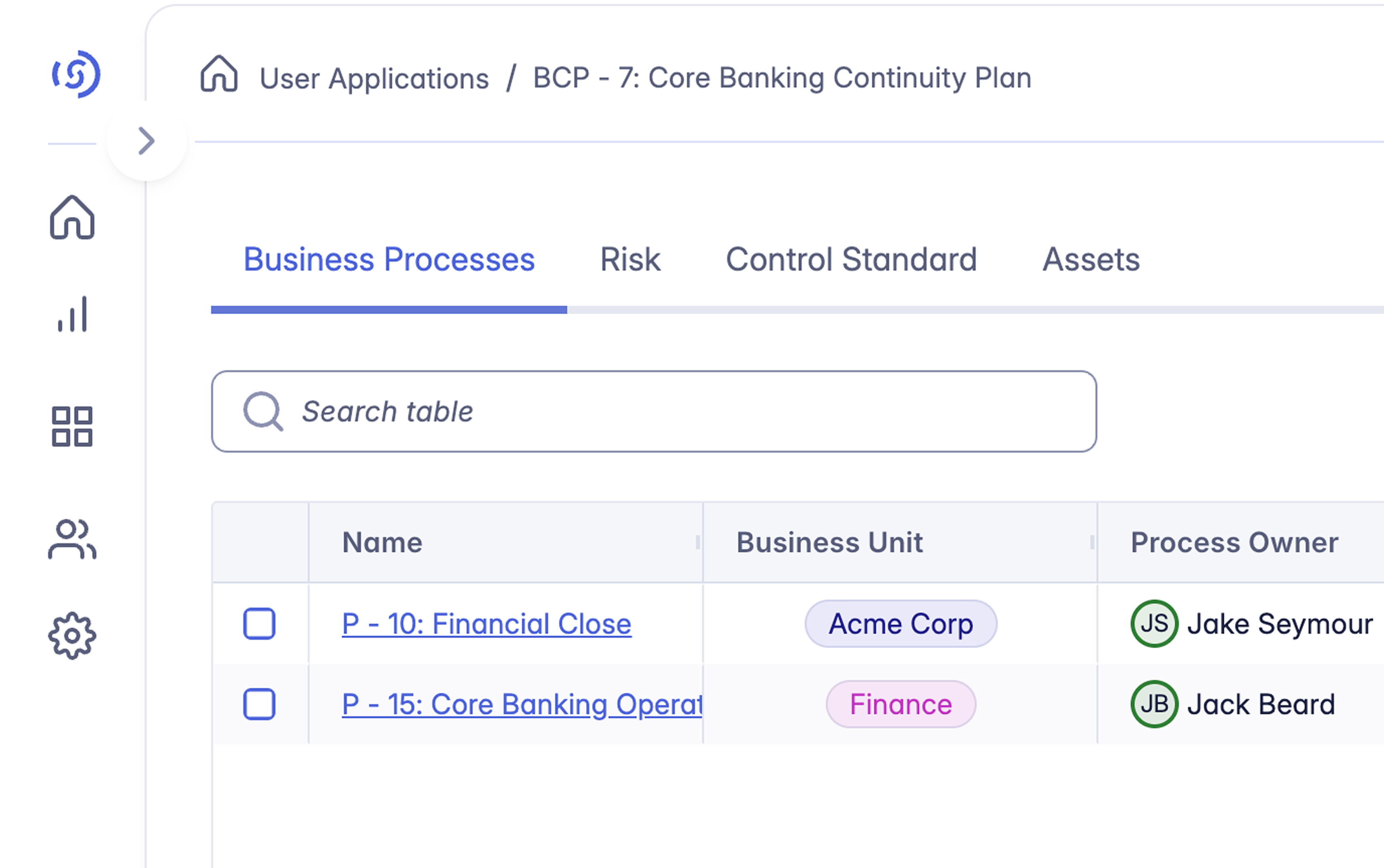Open the P - 15: Core Banking link

pyautogui.click(x=521, y=704)
